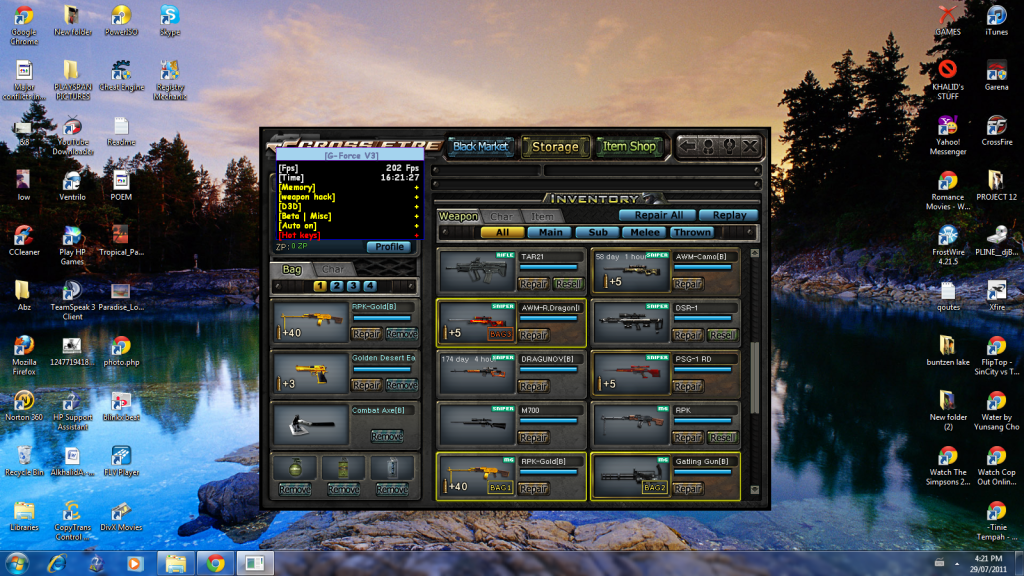Viewport: 1024px width, 576px height.
Task: Switch to bag slot number 4
Action: pyautogui.click(x=369, y=286)
